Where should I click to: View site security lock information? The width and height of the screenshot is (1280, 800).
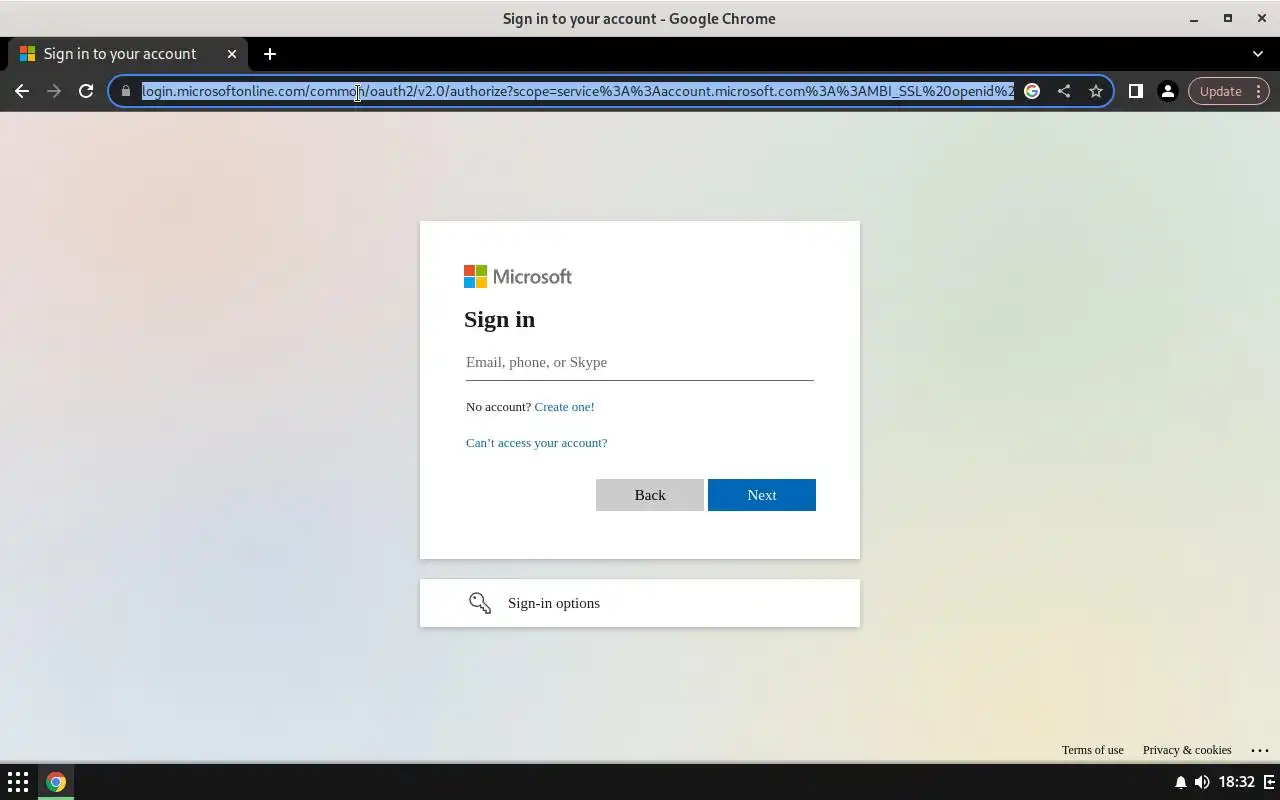(x=125, y=91)
